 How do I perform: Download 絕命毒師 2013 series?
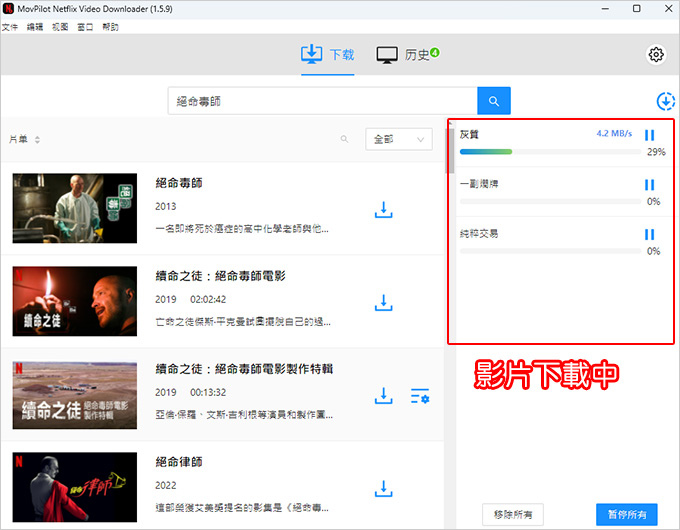(383, 209)
